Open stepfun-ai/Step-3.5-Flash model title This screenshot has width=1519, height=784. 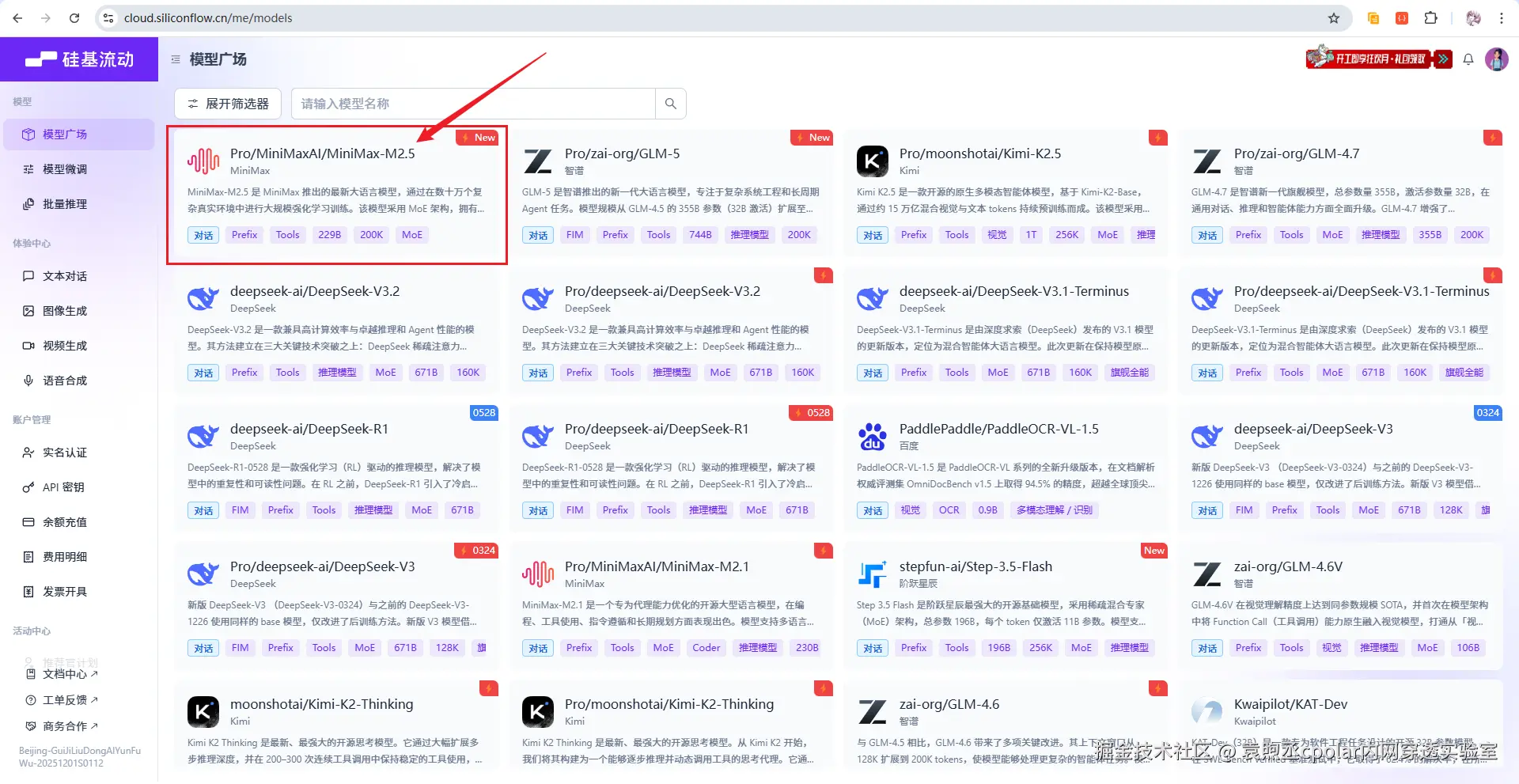click(975, 566)
